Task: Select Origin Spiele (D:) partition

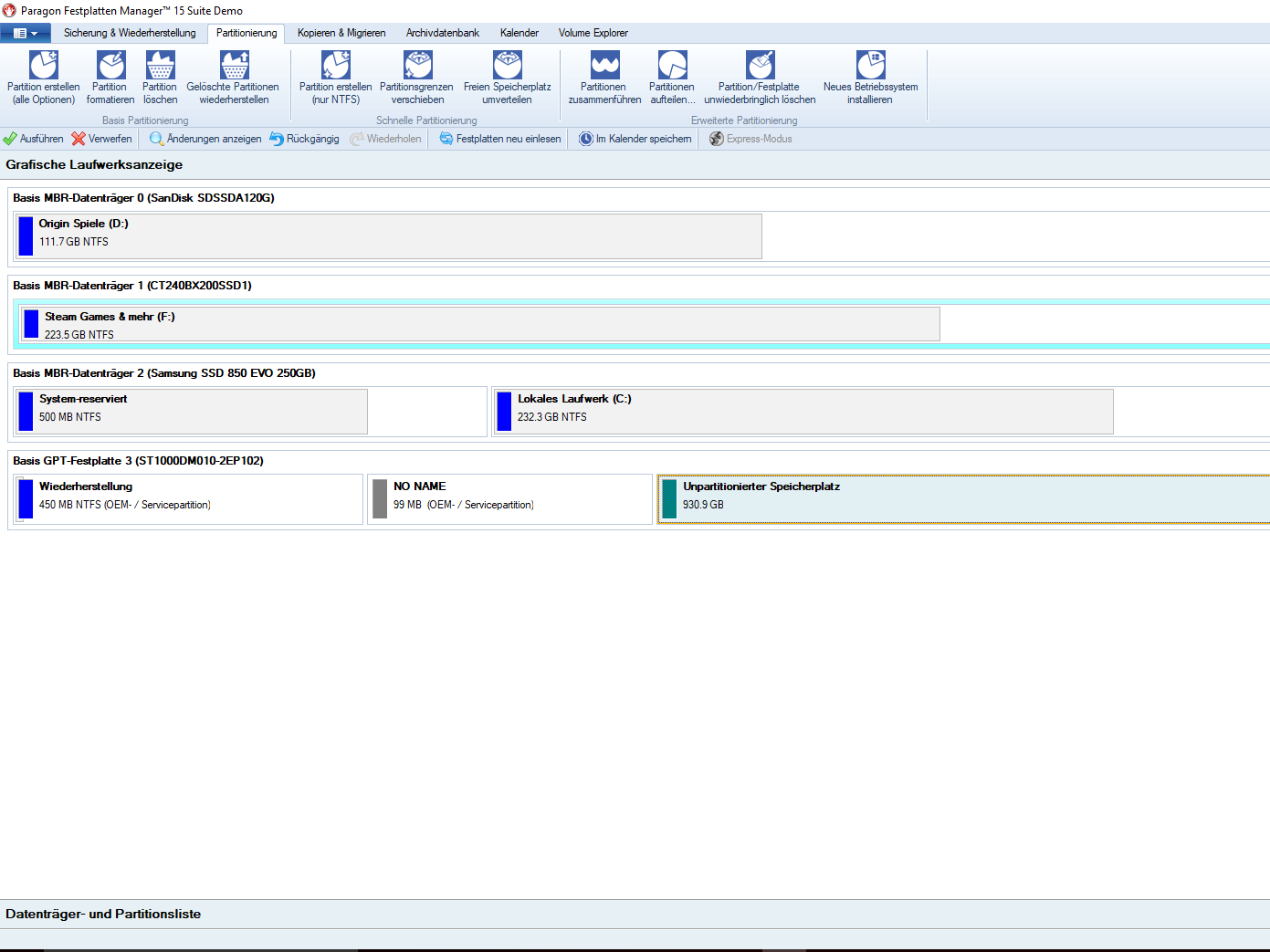Action: 388,236
